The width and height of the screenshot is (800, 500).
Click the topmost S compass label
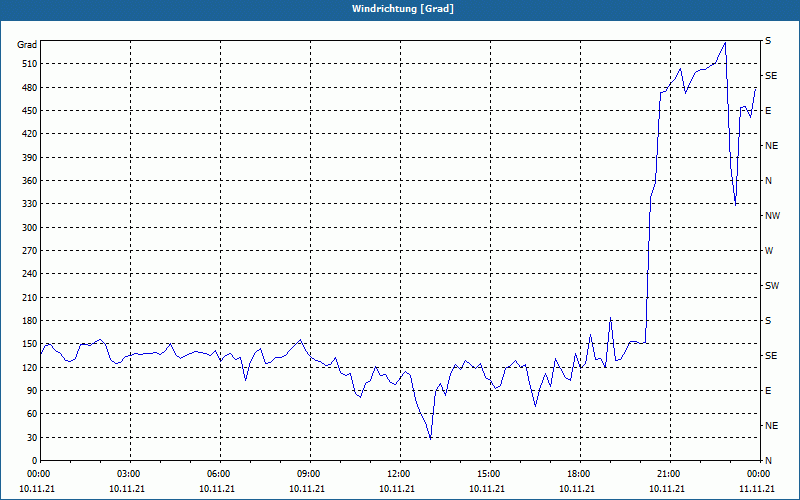(768, 41)
